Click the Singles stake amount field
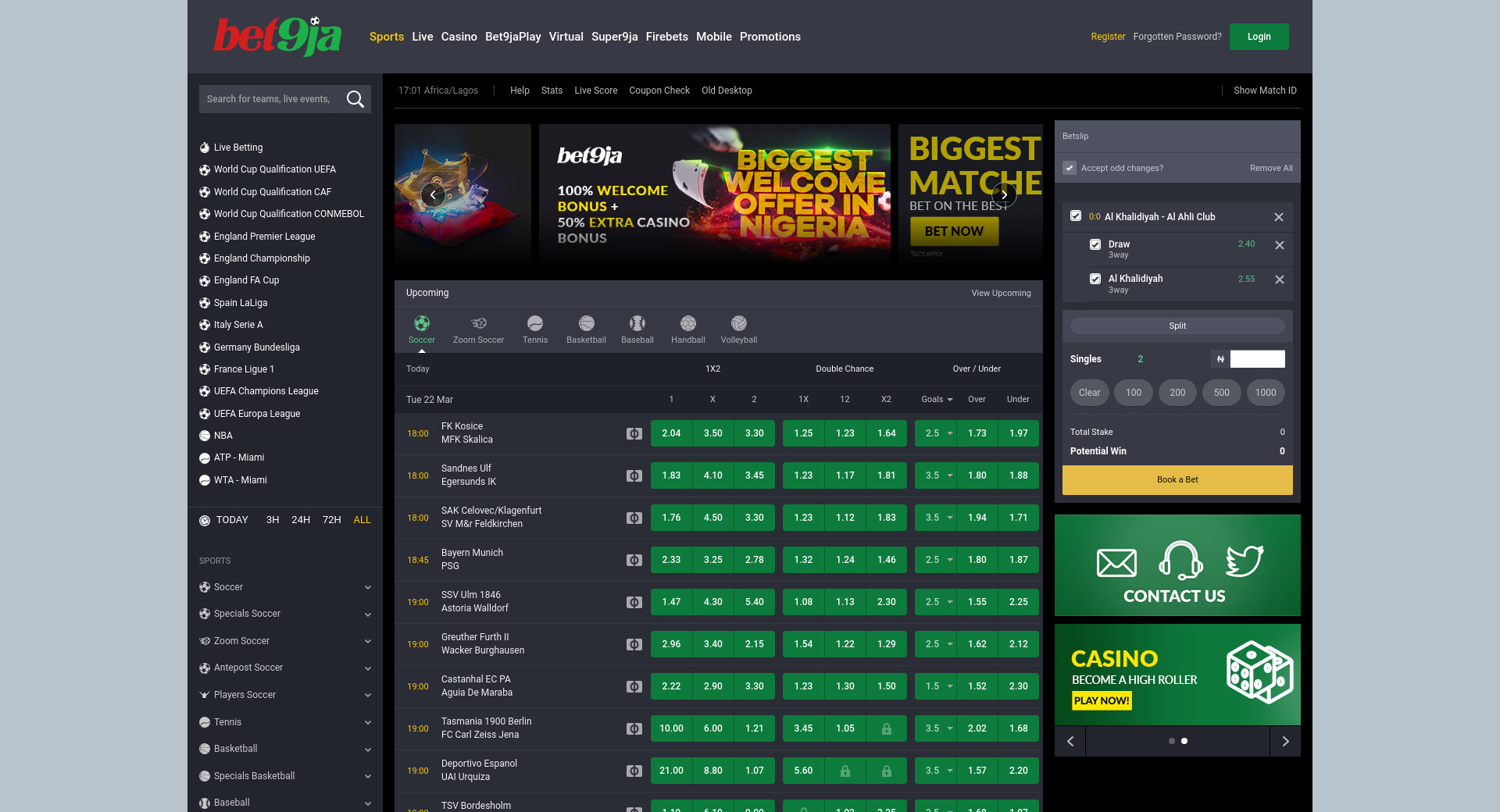Image resolution: width=1500 pixels, height=812 pixels. pos(1258,359)
